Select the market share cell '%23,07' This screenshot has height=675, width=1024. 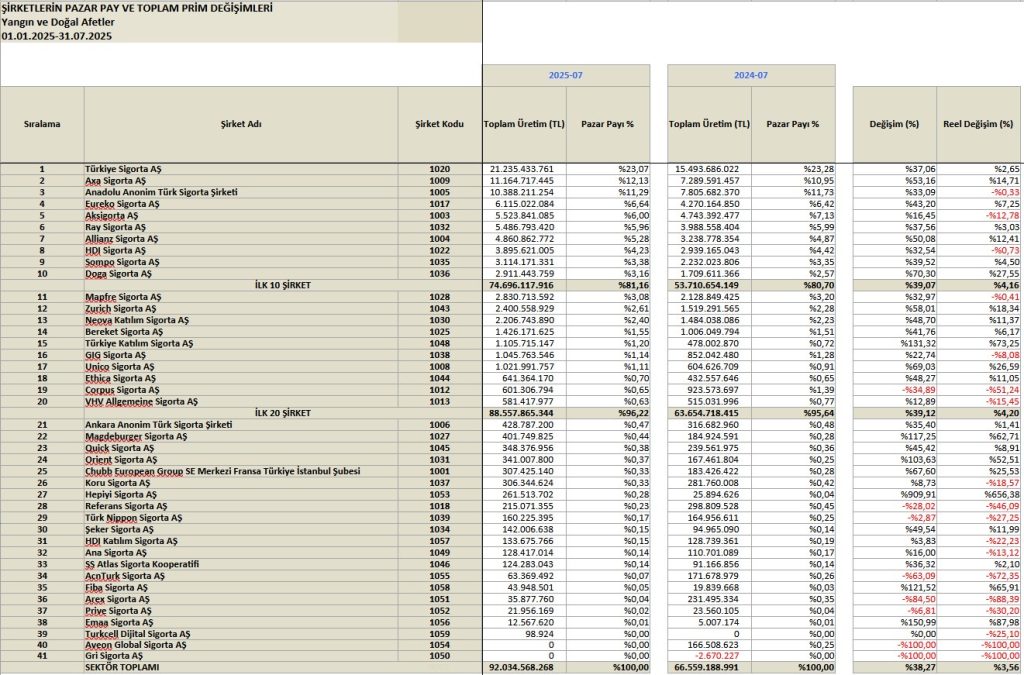[608, 169]
